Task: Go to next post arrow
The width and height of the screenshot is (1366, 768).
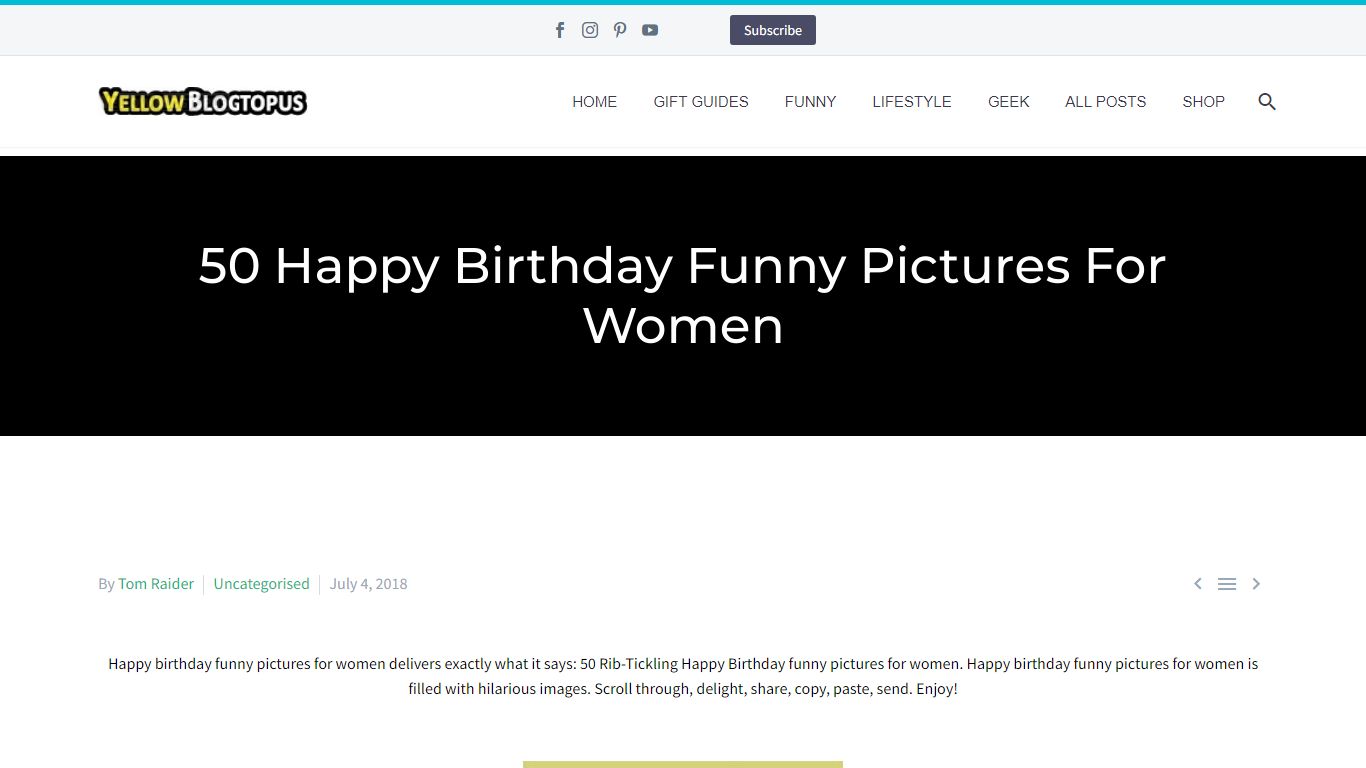Action: coord(1257,584)
